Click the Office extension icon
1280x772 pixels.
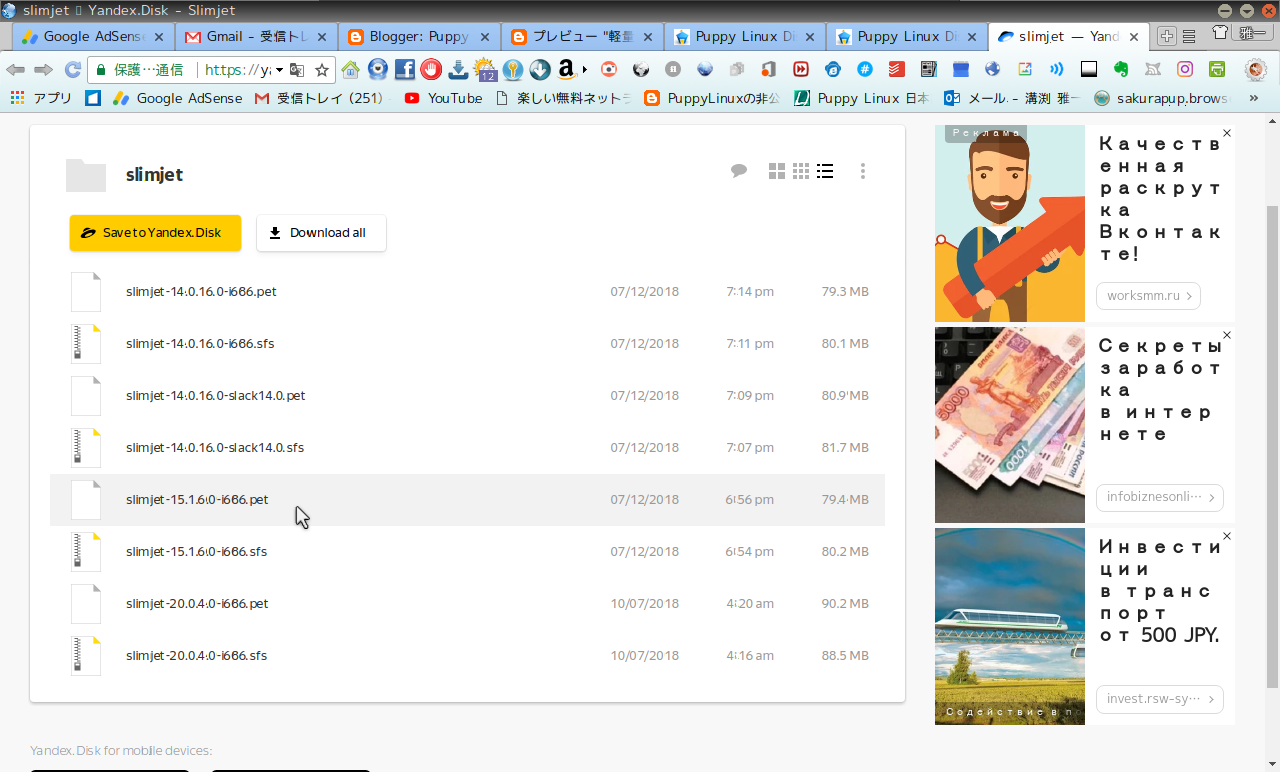coord(769,70)
